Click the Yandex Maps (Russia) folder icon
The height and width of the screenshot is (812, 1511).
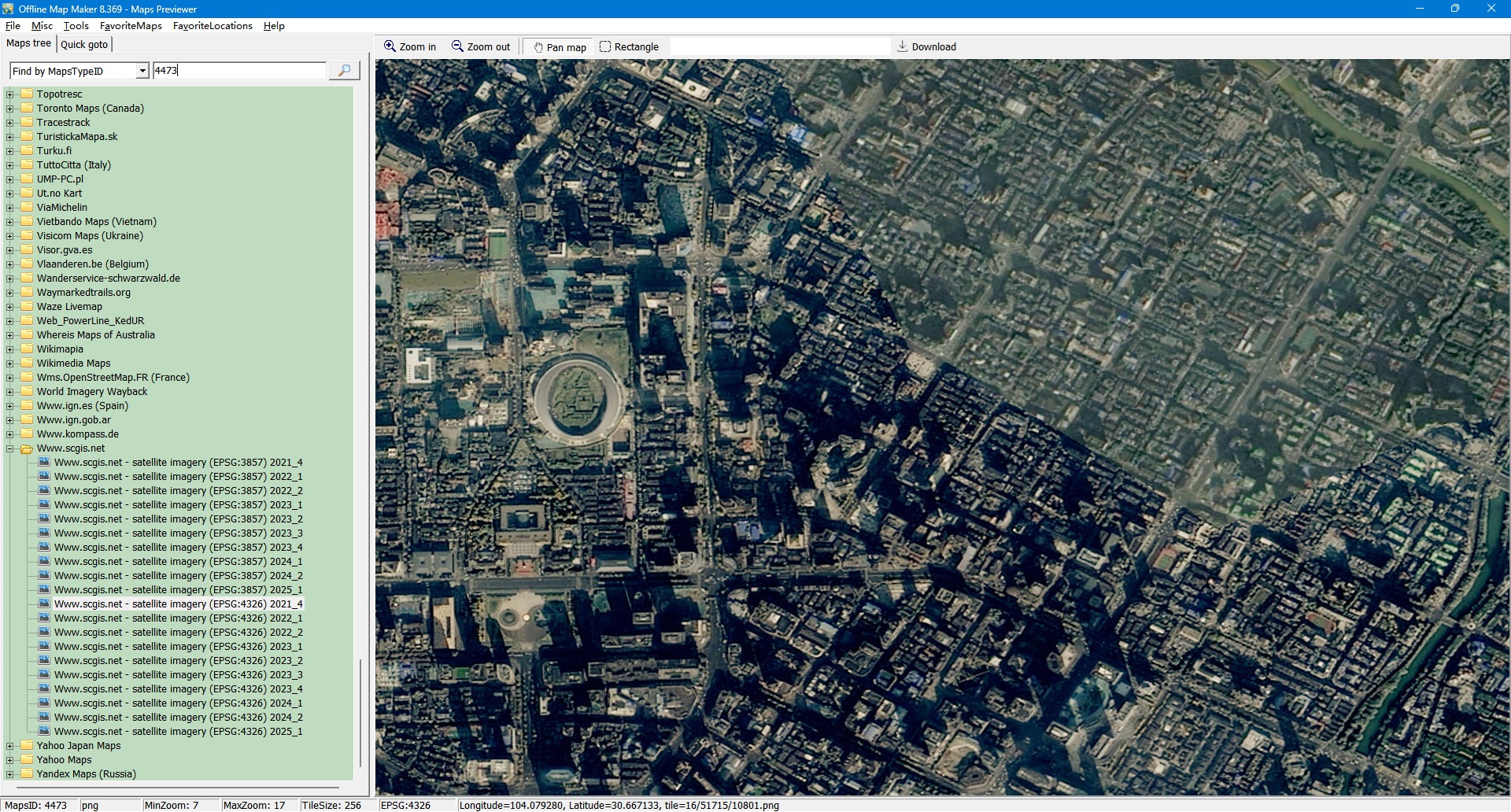27,774
